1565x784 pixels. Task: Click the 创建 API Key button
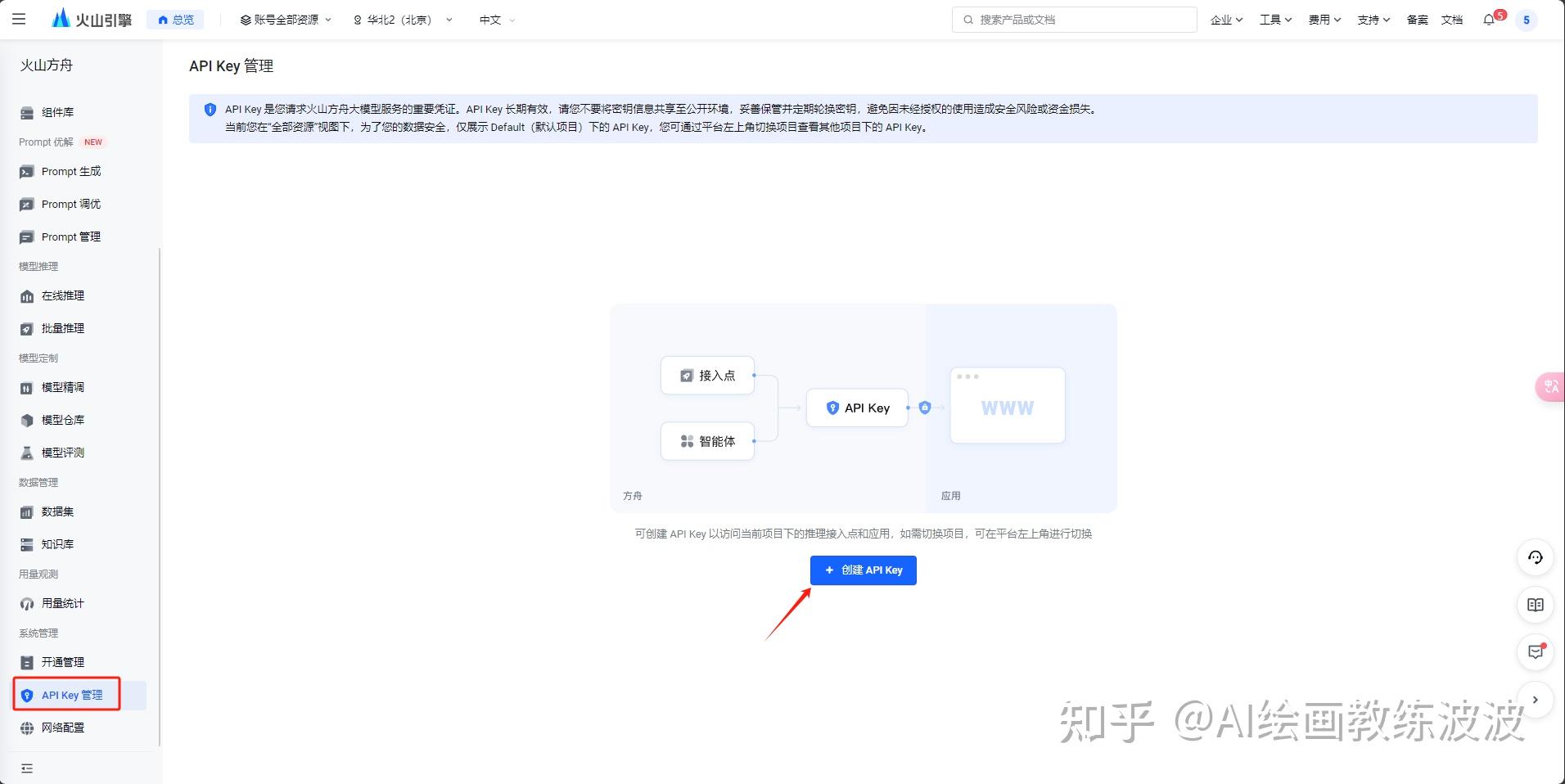(x=863, y=570)
